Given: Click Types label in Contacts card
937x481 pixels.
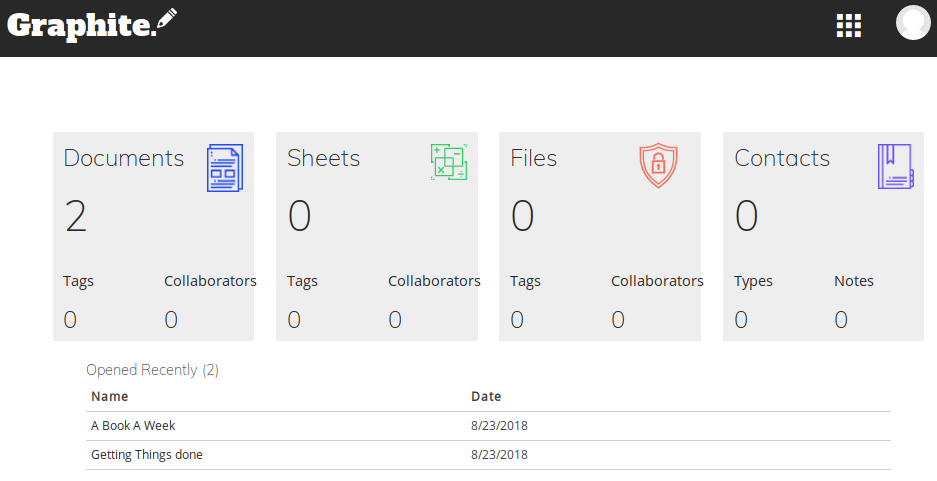Looking at the screenshot, I should 753,281.
